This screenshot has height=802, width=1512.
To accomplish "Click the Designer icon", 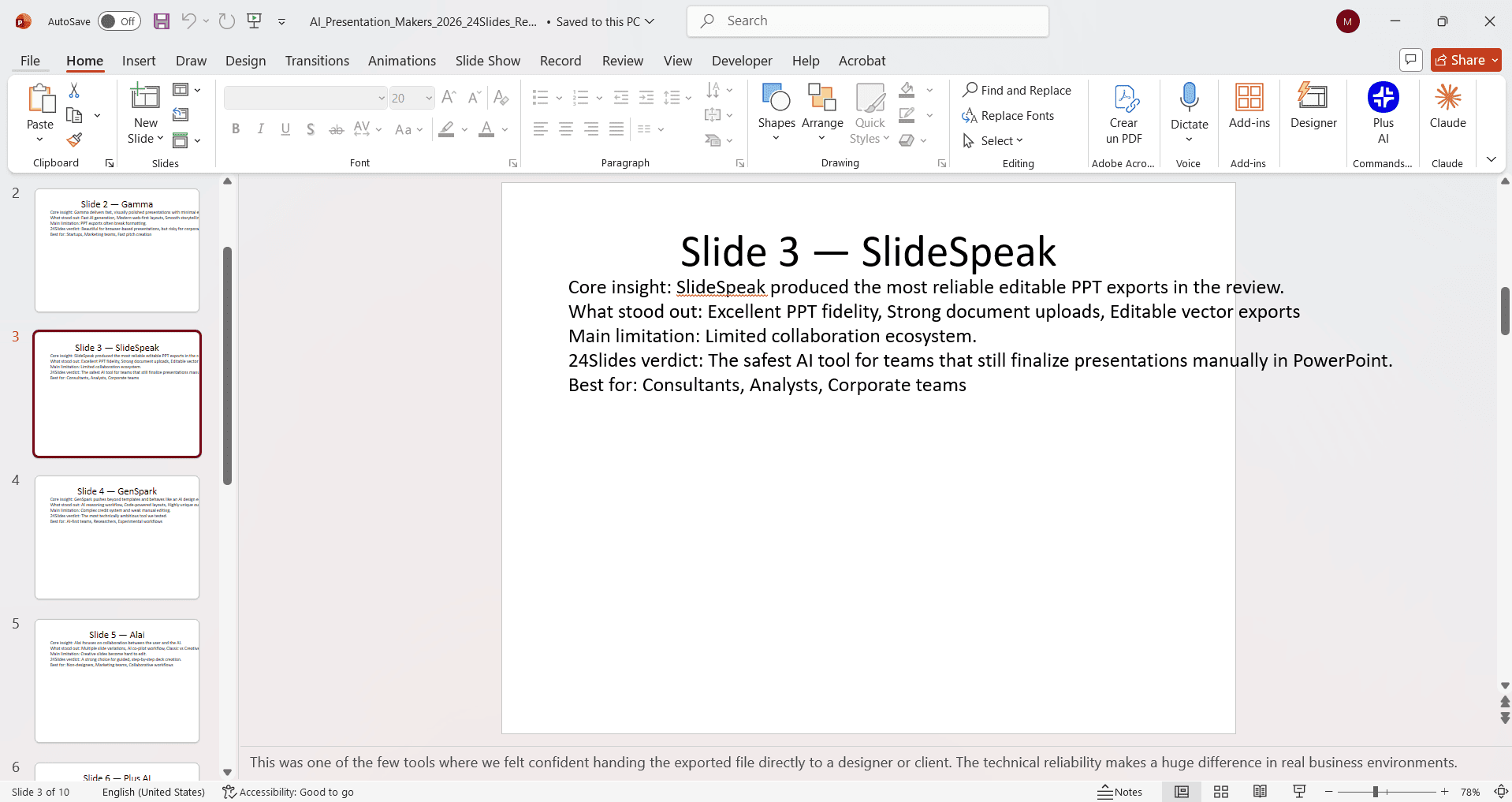I will [1313, 106].
